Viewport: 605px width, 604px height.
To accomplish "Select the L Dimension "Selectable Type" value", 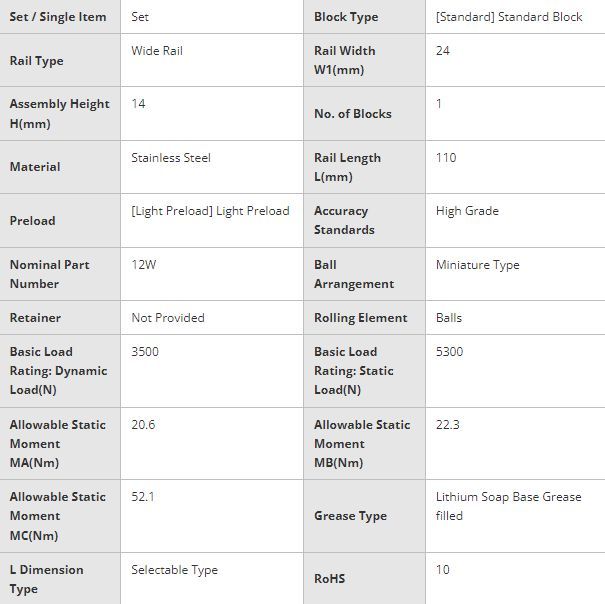I will [174, 570].
